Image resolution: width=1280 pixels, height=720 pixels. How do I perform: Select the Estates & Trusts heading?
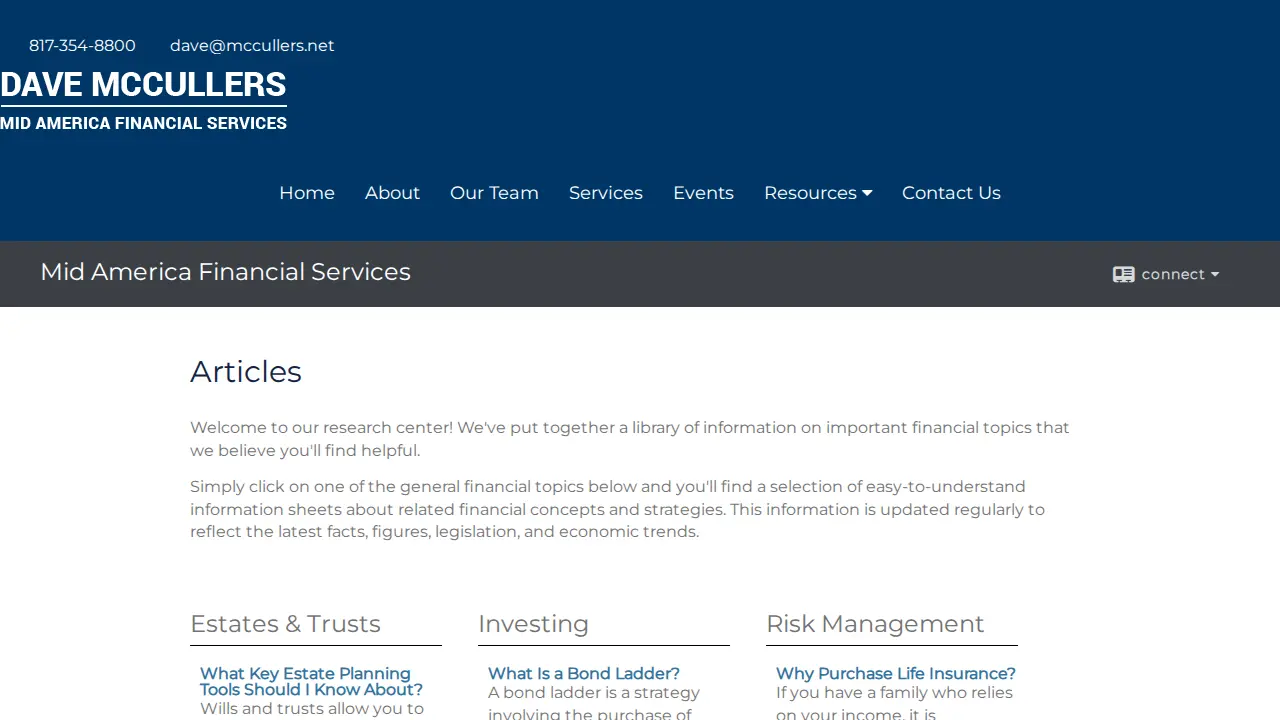point(285,624)
